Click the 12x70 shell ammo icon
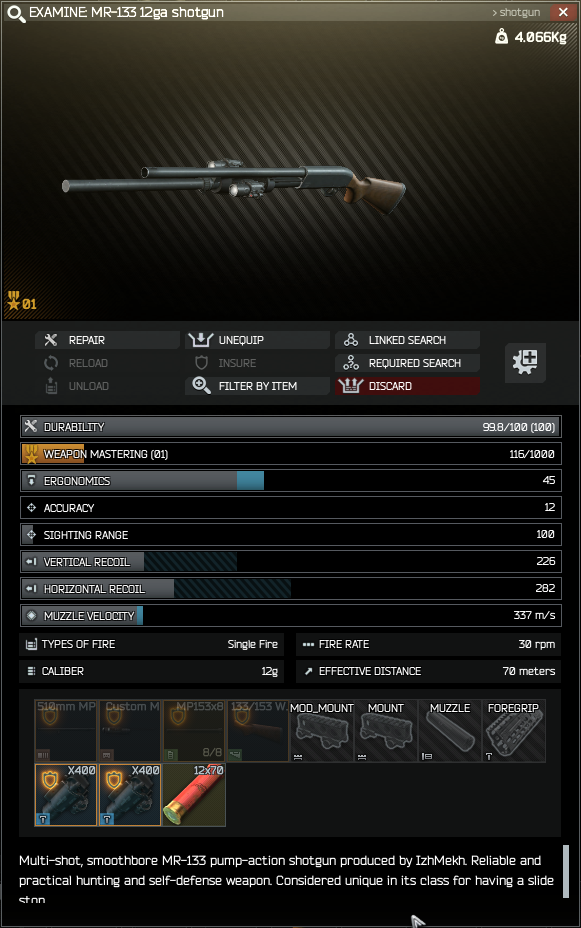 (193, 794)
